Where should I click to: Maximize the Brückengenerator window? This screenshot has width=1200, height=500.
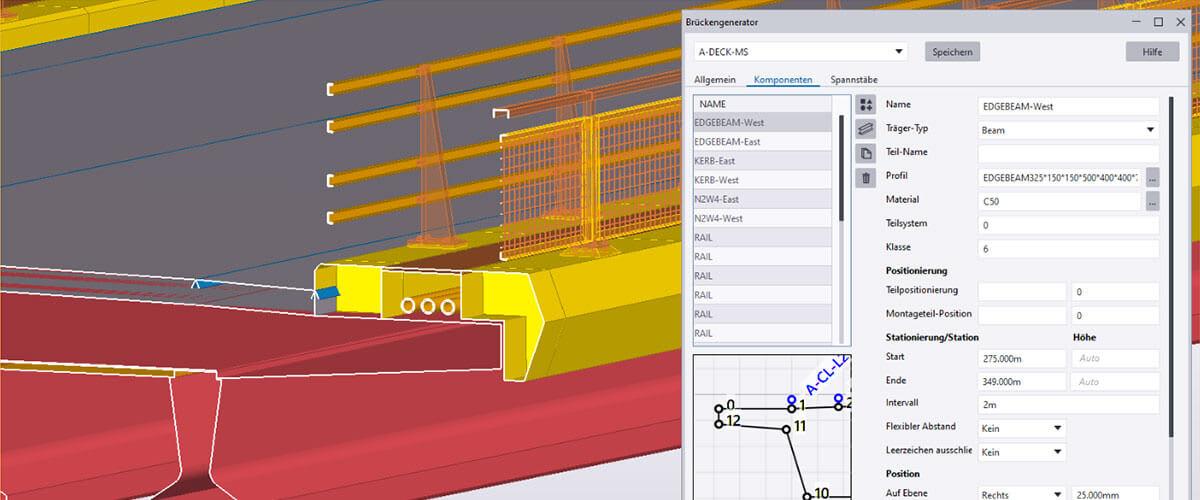[1158, 22]
